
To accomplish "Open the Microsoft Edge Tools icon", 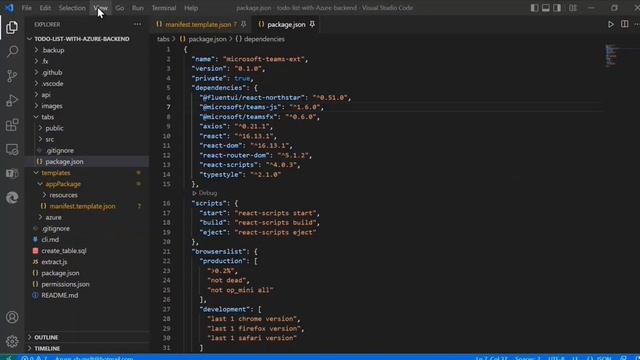I will (x=12, y=198).
